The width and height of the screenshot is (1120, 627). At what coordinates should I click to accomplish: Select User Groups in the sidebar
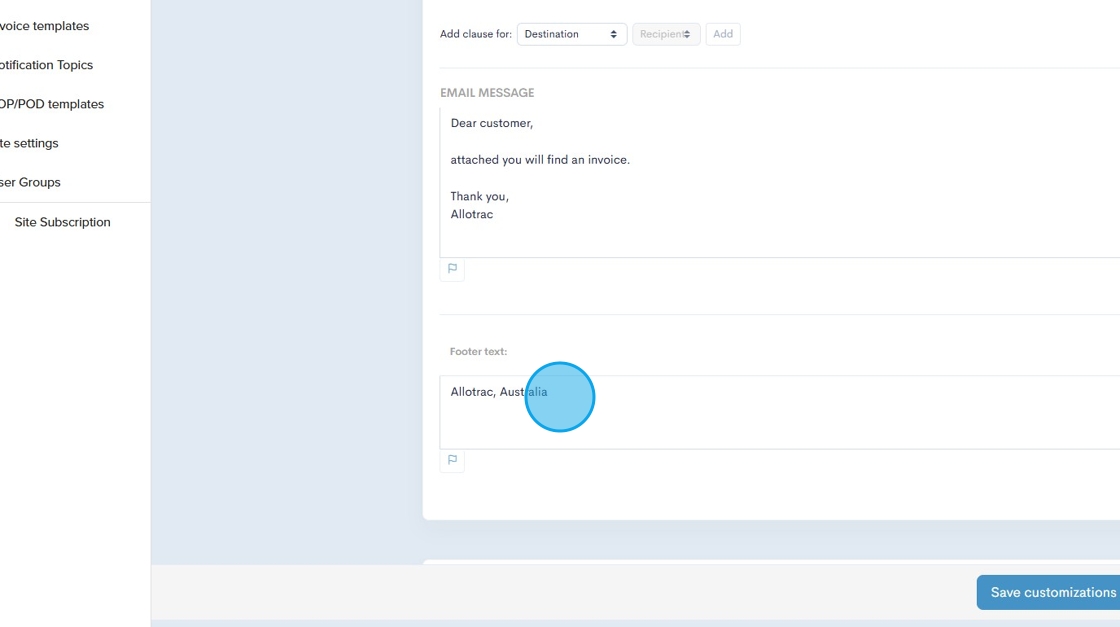coord(30,182)
